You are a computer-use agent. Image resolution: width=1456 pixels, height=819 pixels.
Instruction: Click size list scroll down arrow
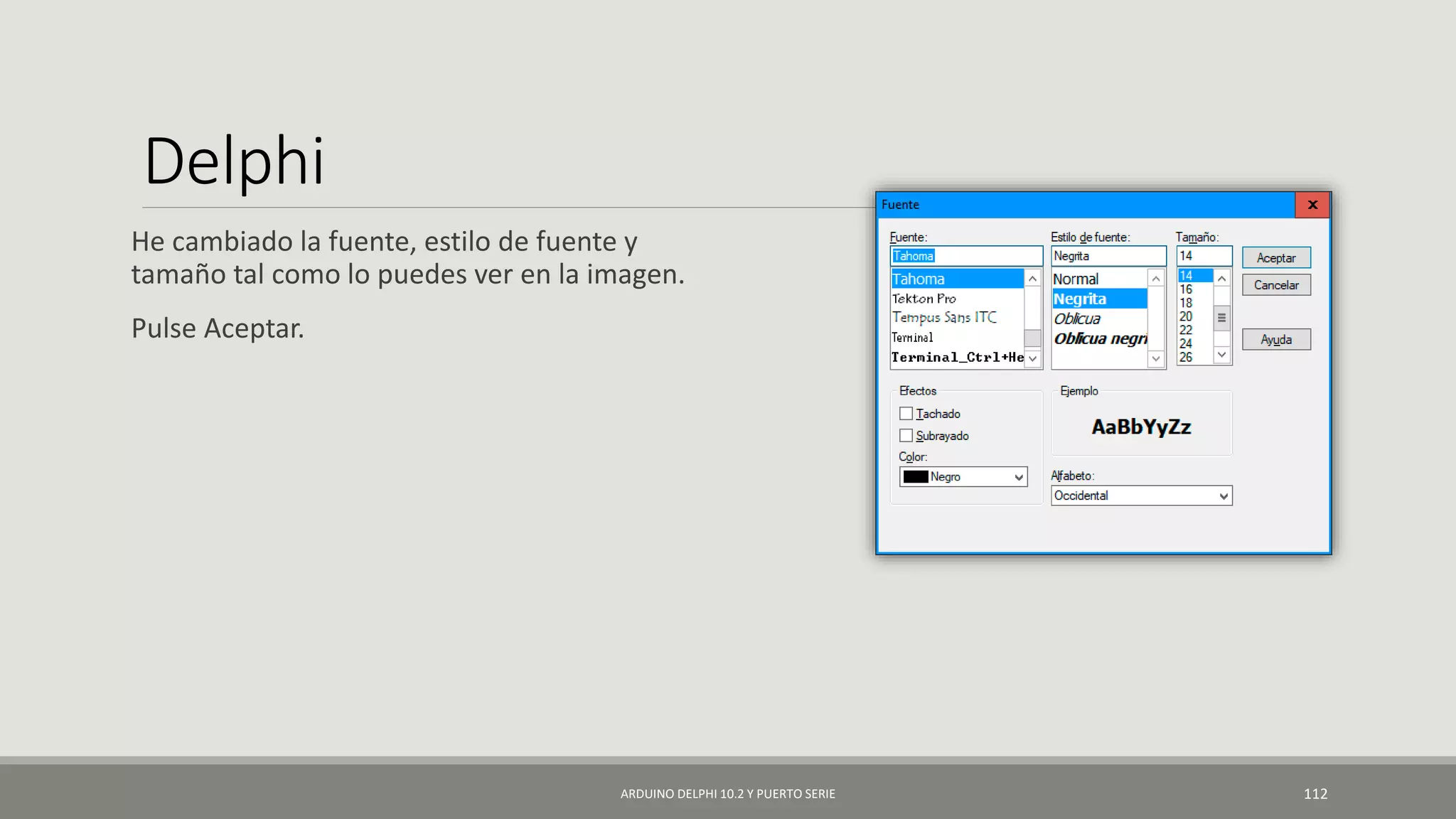1222,354
